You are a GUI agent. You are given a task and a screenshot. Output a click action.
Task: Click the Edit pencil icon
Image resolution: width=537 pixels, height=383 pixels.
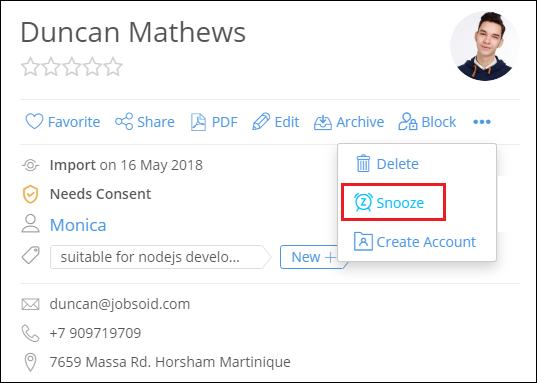(261, 122)
